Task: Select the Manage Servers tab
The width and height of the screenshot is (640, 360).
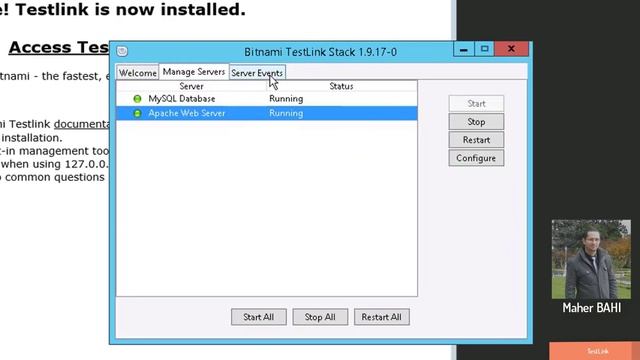Action: 194,71
